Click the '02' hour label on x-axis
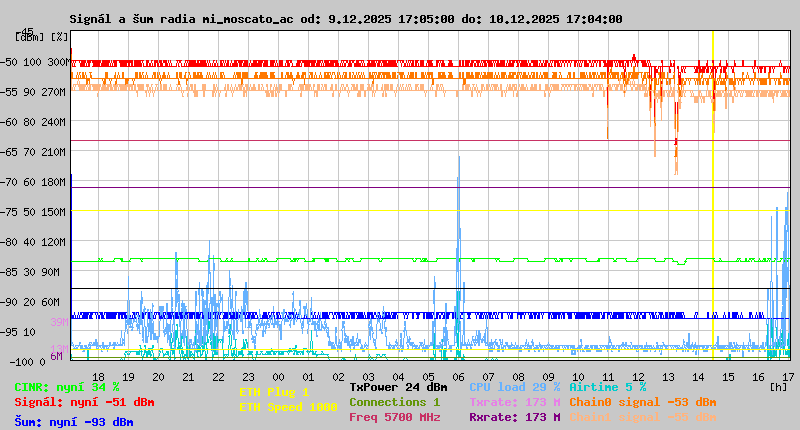 point(338,377)
